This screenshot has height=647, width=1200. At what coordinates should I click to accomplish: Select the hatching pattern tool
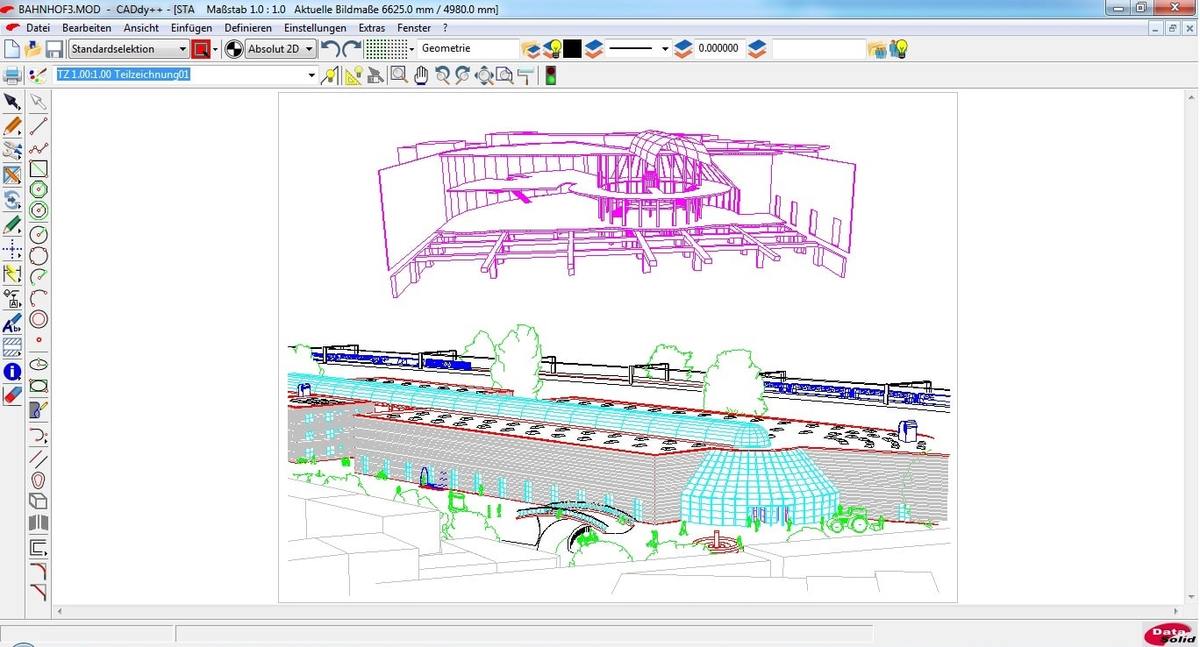pyautogui.click(x=12, y=347)
